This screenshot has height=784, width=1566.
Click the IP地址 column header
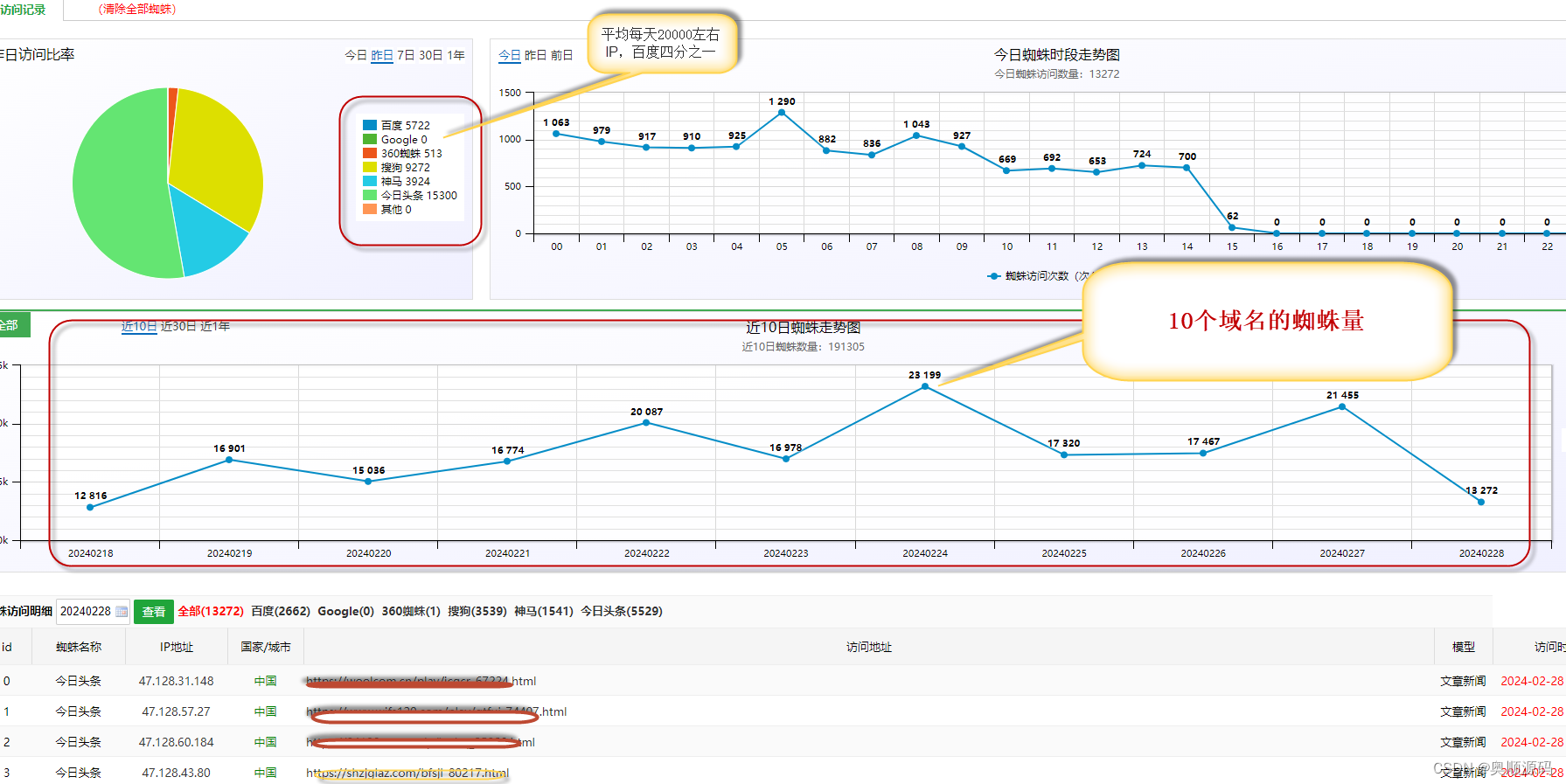click(x=177, y=648)
